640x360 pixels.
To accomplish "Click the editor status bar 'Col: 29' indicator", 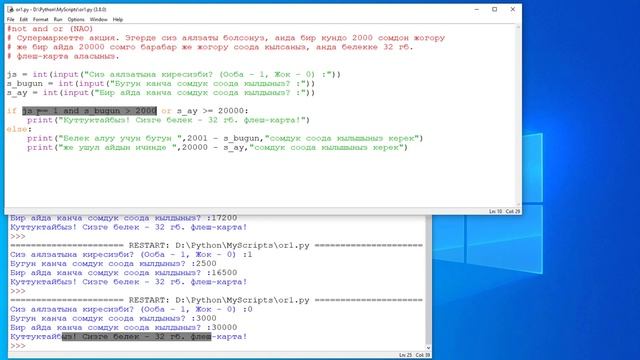I will 513,211.
